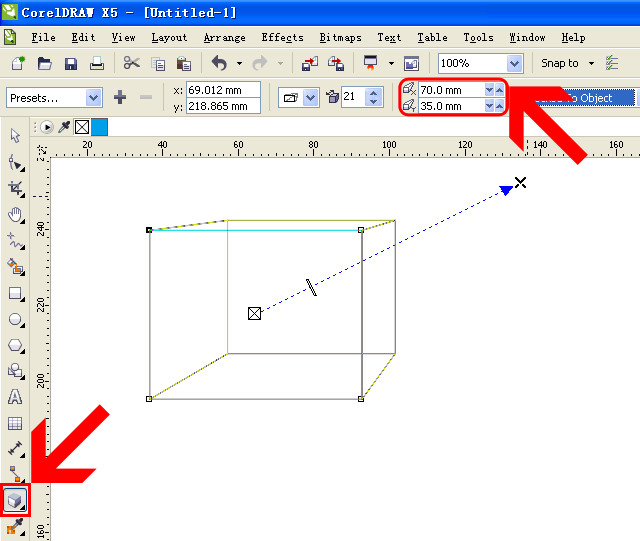Image resolution: width=640 pixels, height=541 pixels.
Task: Copy the selection
Action: [158, 64]
